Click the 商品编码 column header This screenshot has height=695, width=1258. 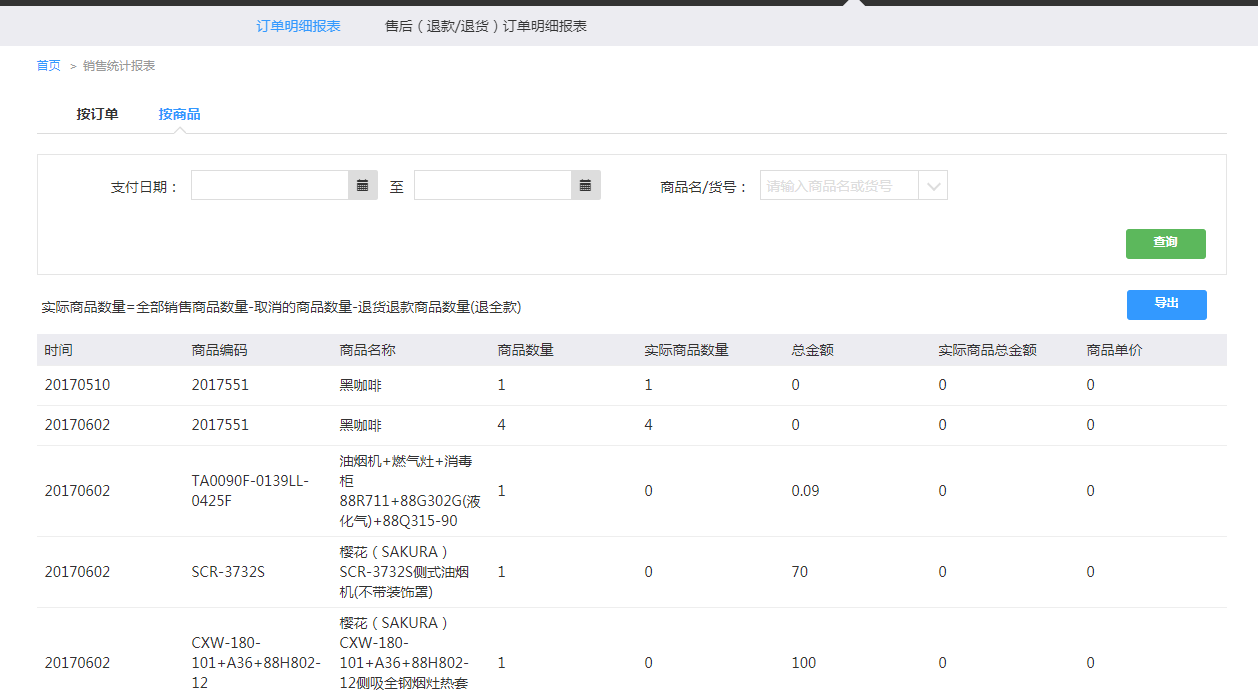click(x=220, y=350)
